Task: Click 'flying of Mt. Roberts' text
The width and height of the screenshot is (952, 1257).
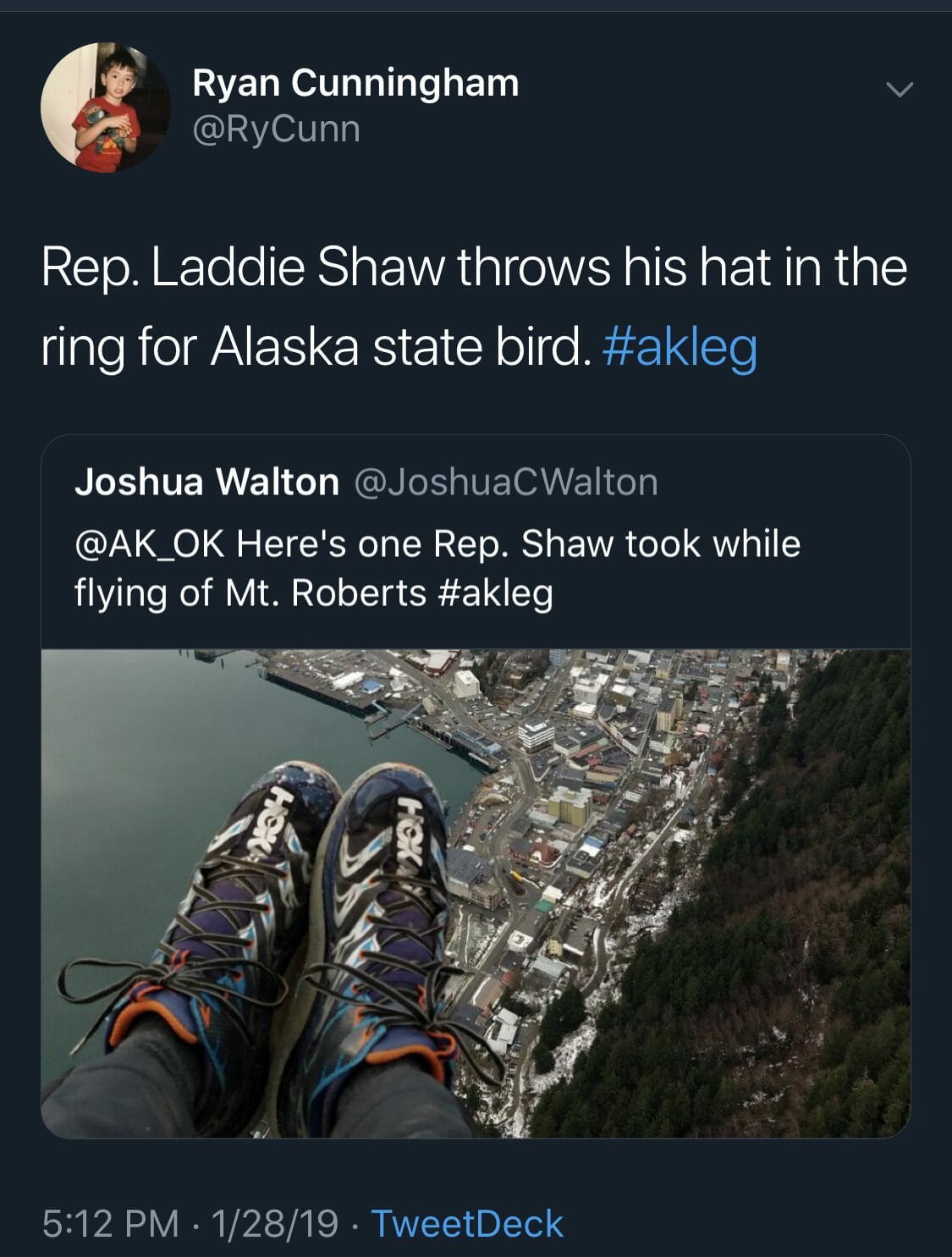Action: click(250, 593)
